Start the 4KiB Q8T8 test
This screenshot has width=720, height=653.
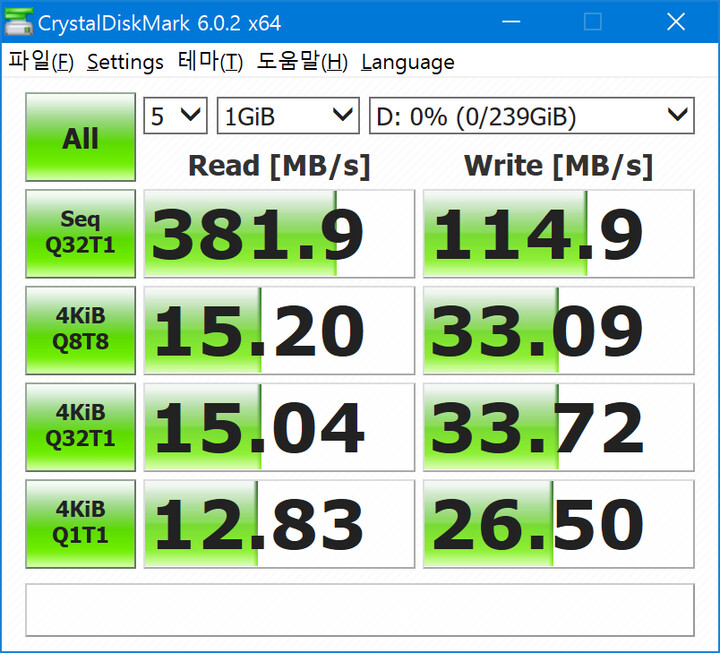pyautogui.click(x=80, y=330)
